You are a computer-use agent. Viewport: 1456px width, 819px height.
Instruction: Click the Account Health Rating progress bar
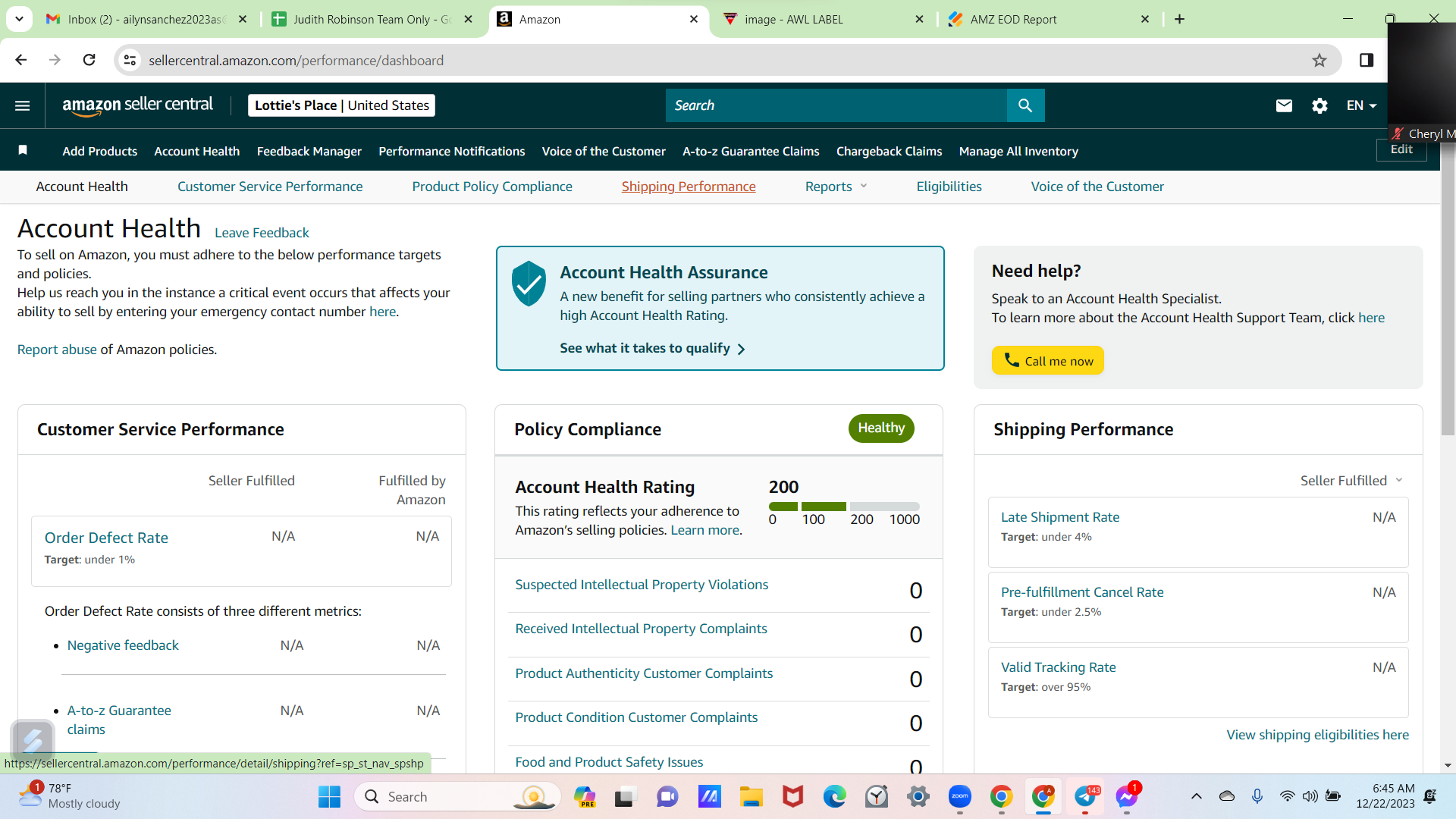pos(844,506)
